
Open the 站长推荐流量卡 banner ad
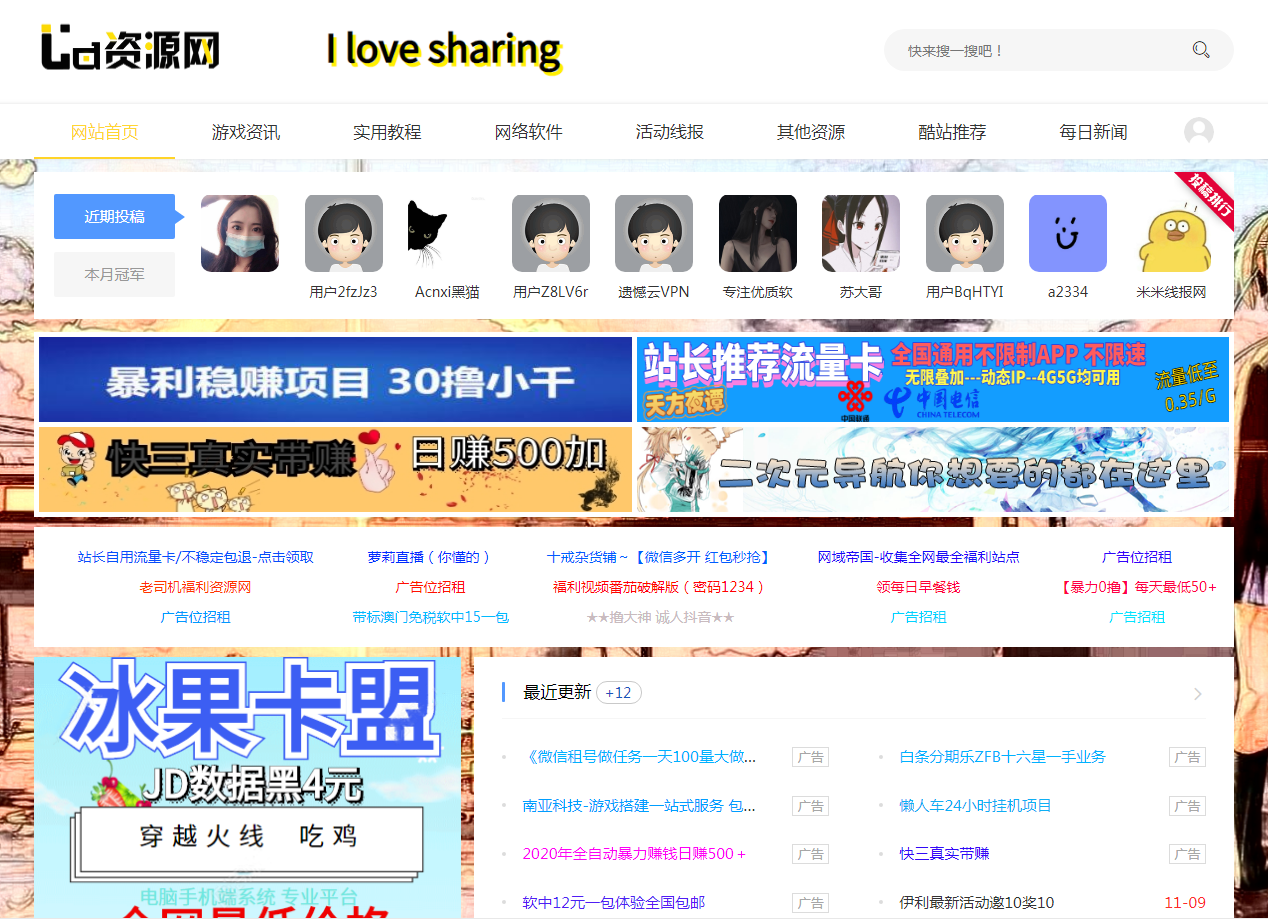tap(932, 379)
